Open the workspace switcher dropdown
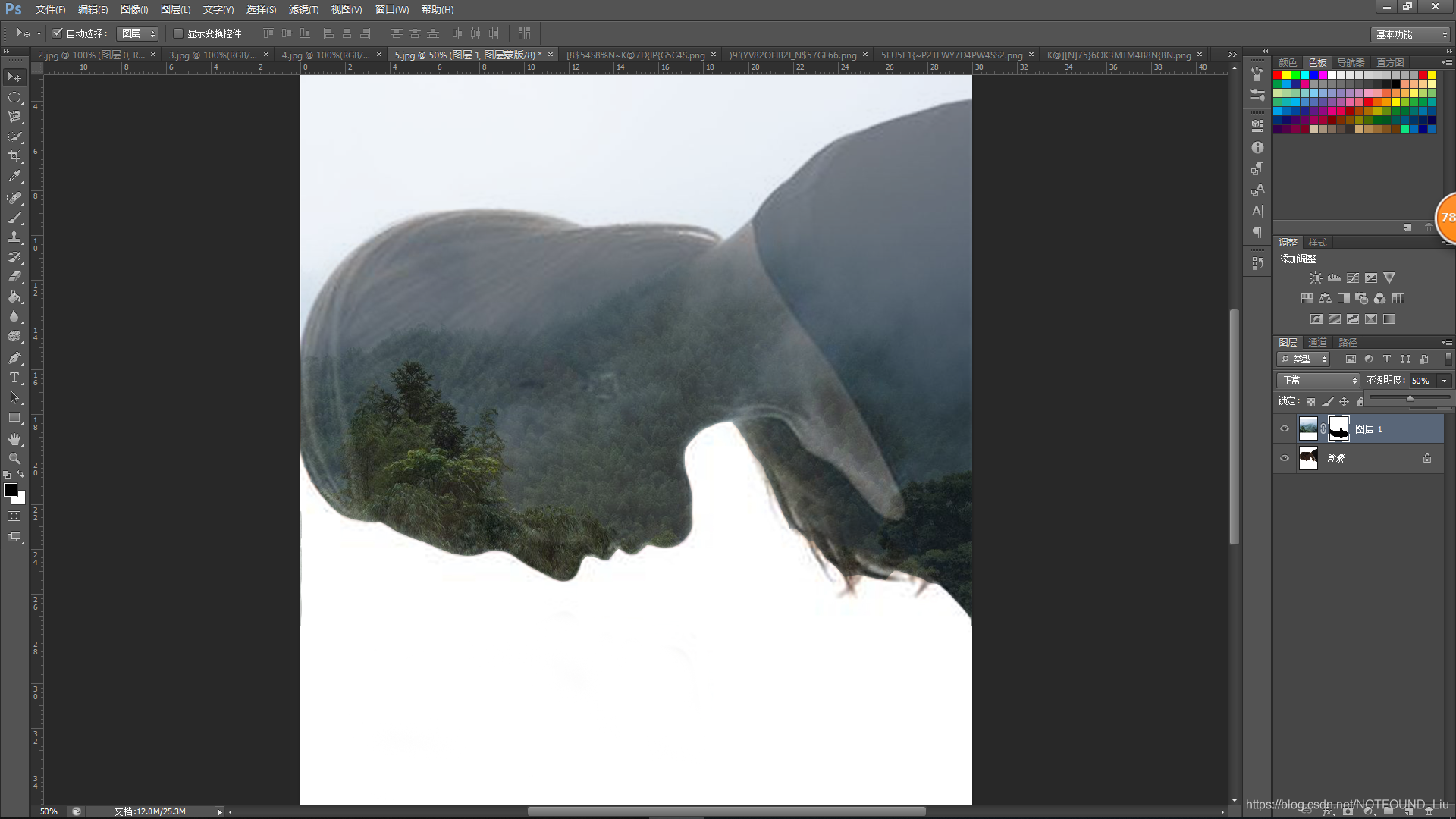 pyautogui.click(x=1410, y=34)
